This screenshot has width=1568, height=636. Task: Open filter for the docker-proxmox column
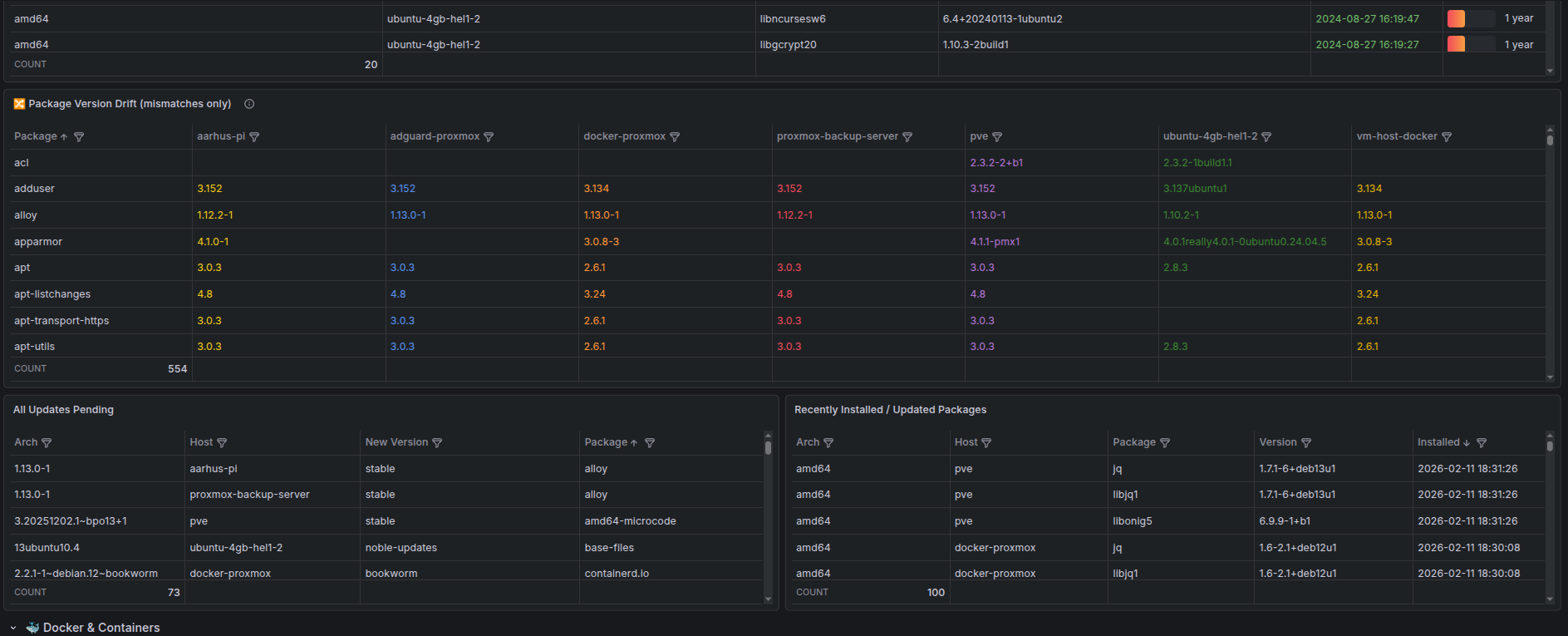675,137
